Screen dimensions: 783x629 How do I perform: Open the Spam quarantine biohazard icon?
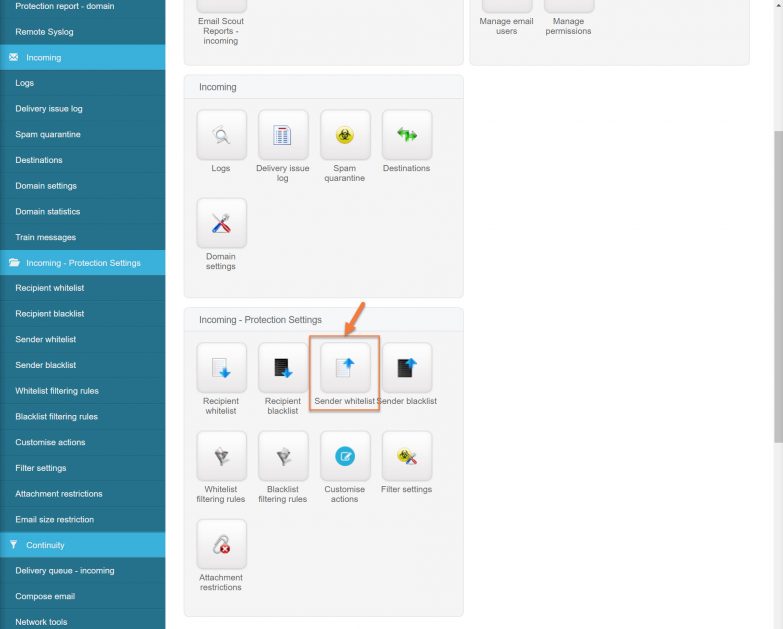[x=345, y=135]
